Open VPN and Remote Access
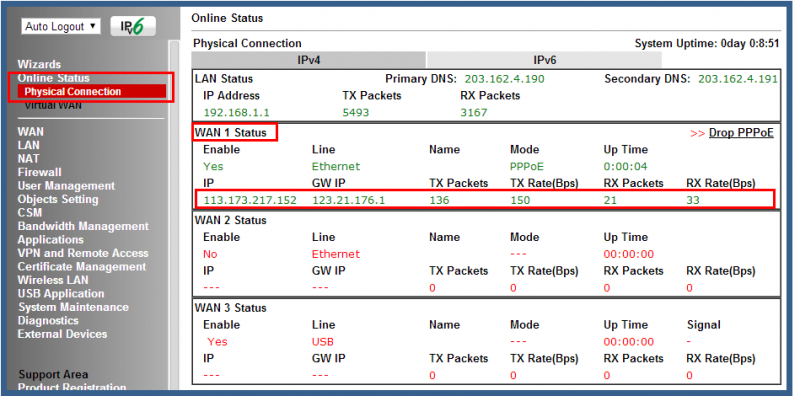This screenshot has height=396, width=800. [83, 253]
